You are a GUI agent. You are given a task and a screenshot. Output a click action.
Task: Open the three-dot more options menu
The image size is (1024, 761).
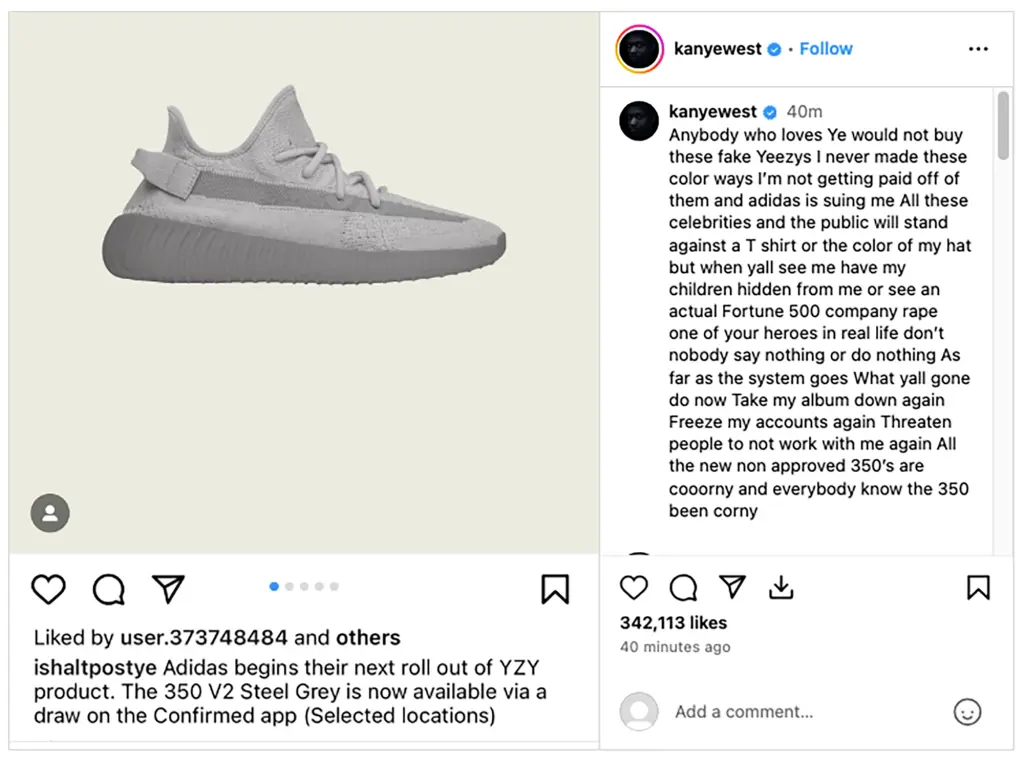(978, 49)
